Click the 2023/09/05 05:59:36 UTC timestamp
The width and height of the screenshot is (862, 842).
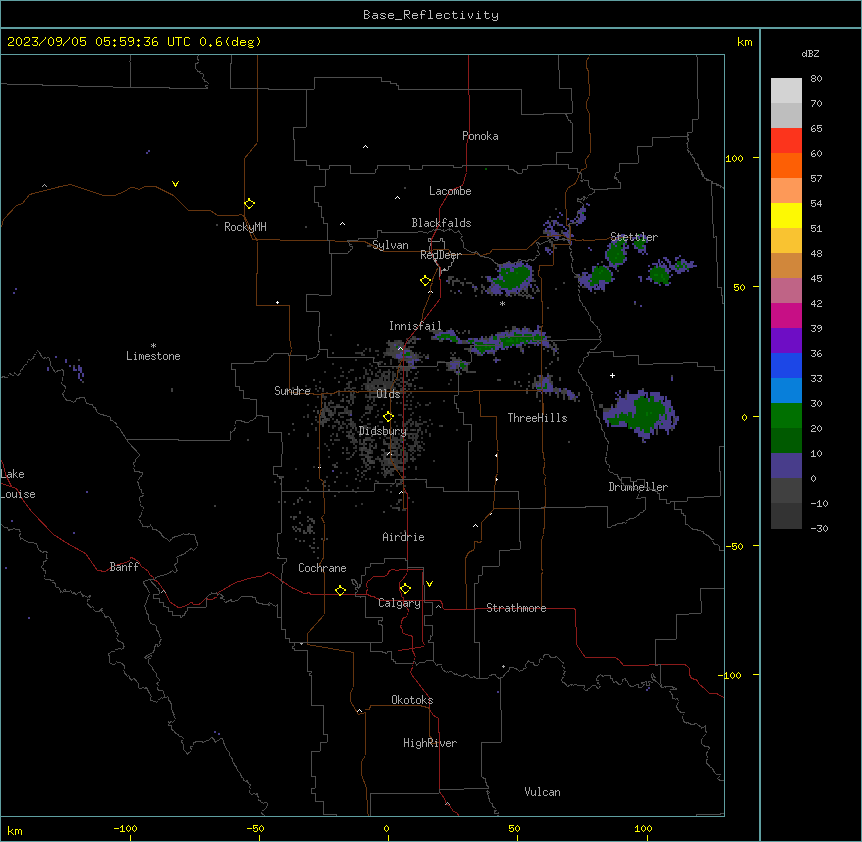(99, 42)
